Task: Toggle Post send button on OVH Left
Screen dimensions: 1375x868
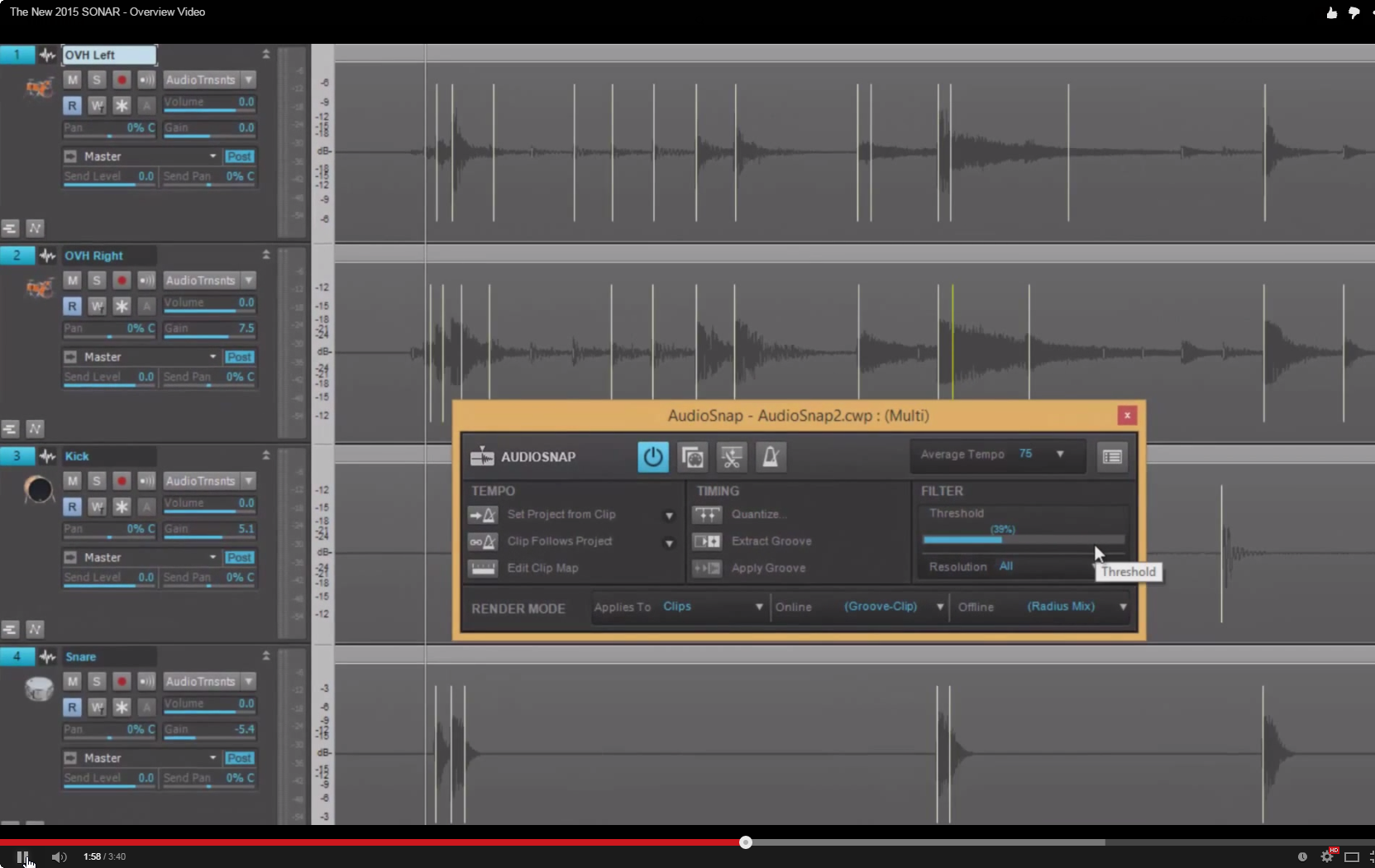Action: [240, 156]
